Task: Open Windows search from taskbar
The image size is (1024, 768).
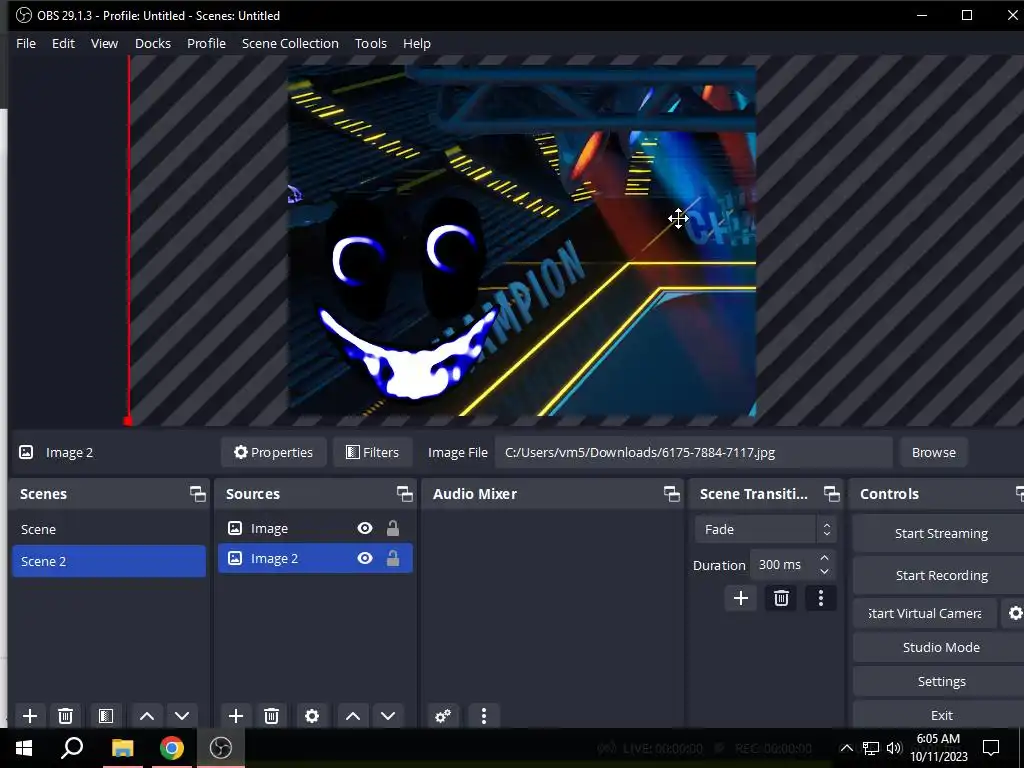Action: [72, 748]
